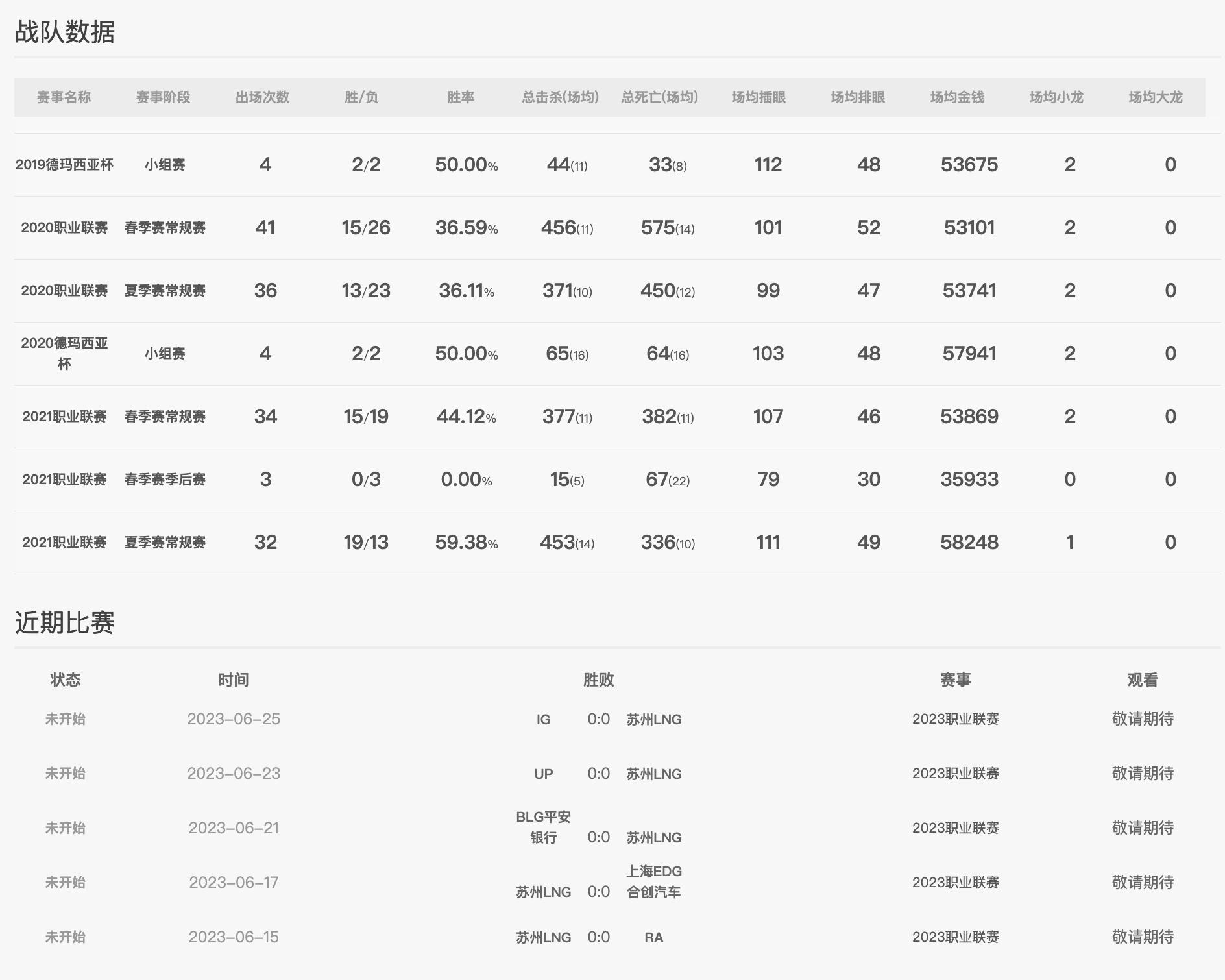Image resolution: width=1225 pixels, height=980 pixels.
Task: Click the 2023-06-17 match date
Action: pyautogui.click(x=234, y=882)
